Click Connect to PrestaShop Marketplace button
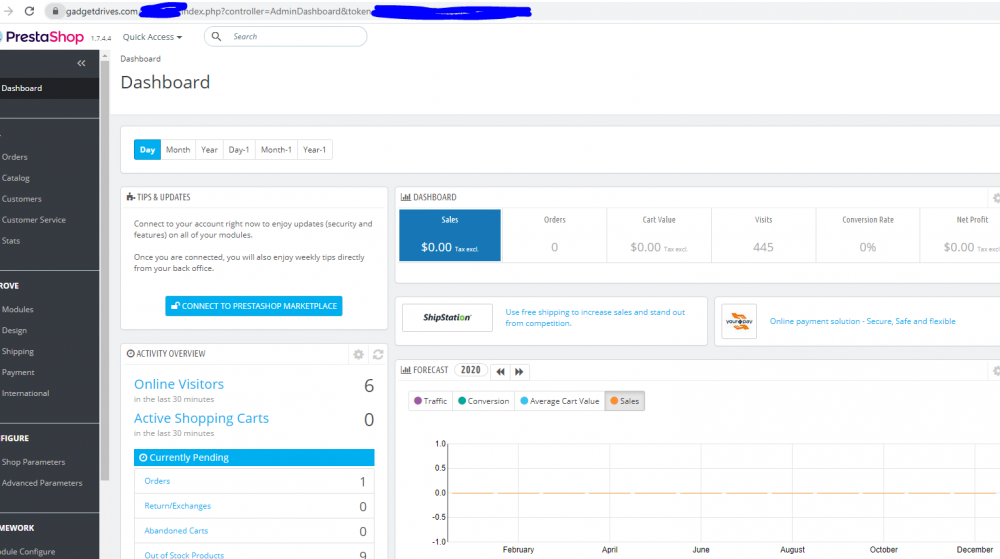The image size is (1000, 559). click(254, 306)
